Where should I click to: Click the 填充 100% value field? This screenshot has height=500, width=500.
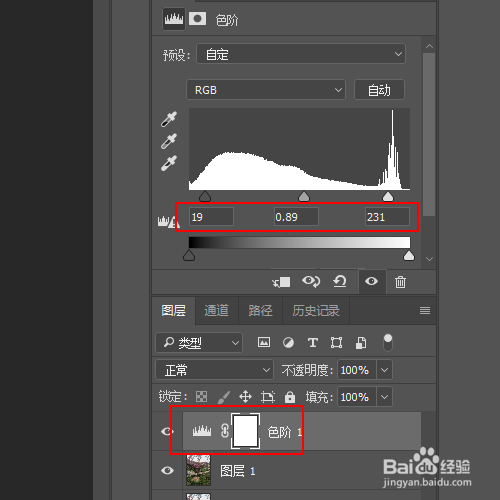click(357, 397)
